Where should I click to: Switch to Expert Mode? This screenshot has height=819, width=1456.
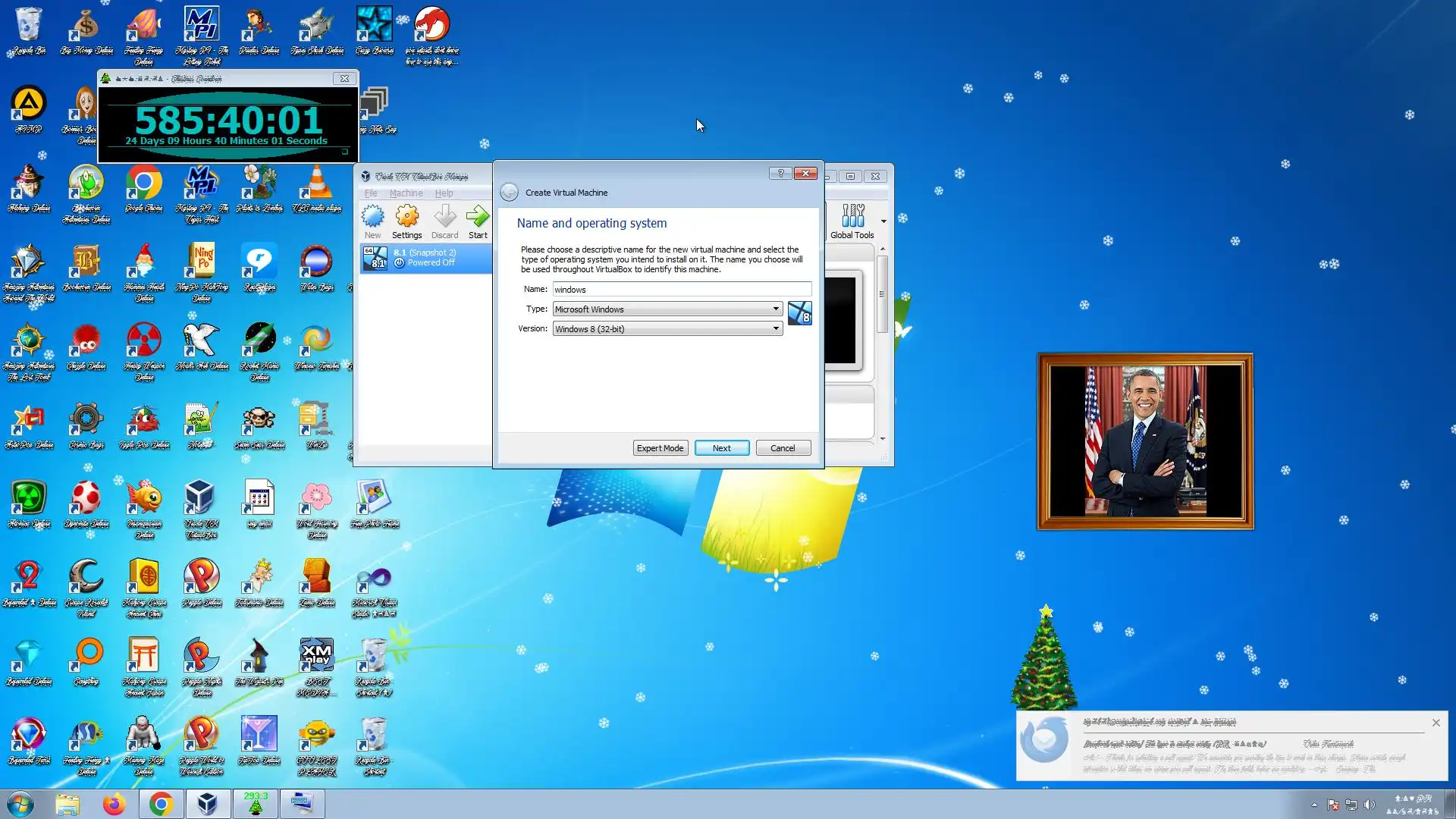660,448
